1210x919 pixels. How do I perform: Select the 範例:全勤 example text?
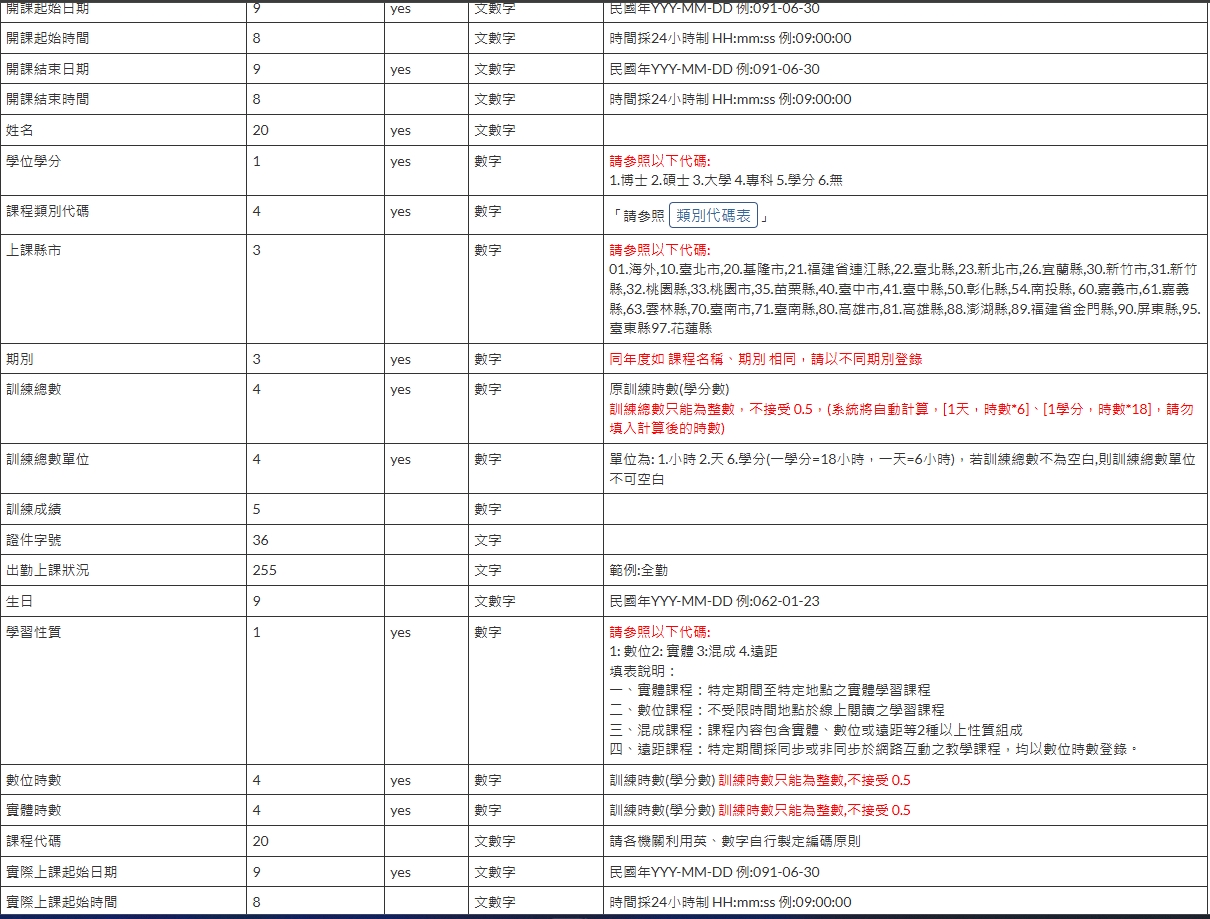click(x=638, y=570)
